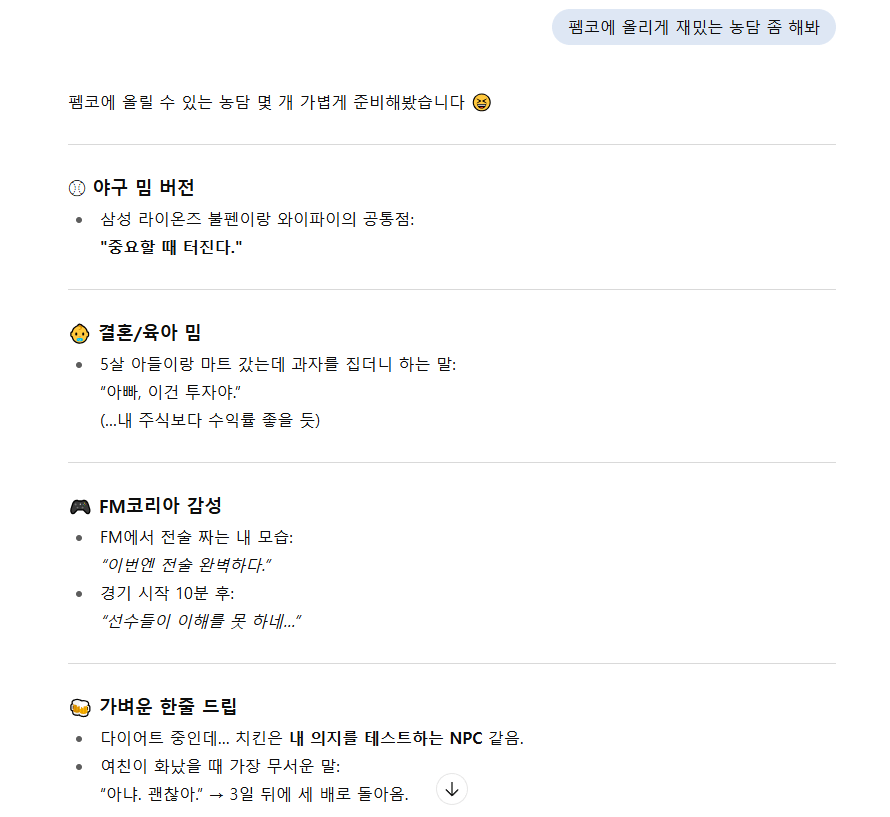Image resolution: width=890 pixels, height=817 pixels.
Task: Click the italic quote “선수들이 이해를 못 하네...”
Action: pyautogui.click(x=201, y=622)
